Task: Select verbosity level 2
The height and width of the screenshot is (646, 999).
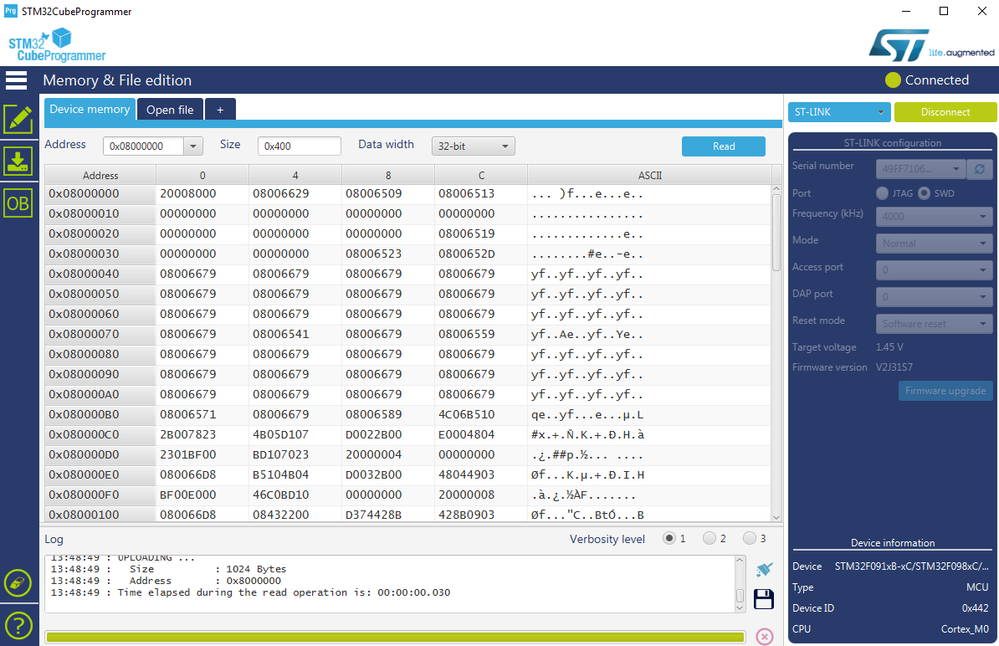Action: click(x=709, y=538)
